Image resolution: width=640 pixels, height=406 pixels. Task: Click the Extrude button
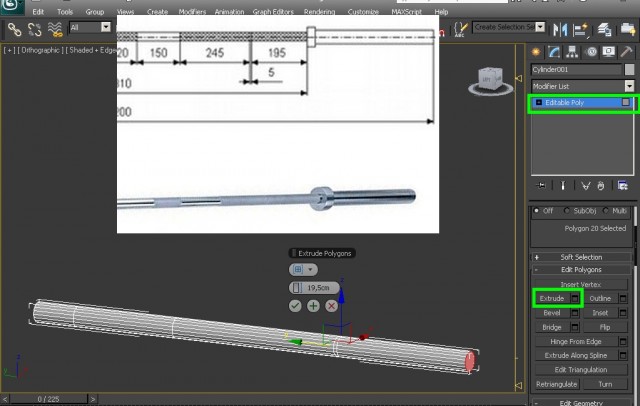[552, 299]
